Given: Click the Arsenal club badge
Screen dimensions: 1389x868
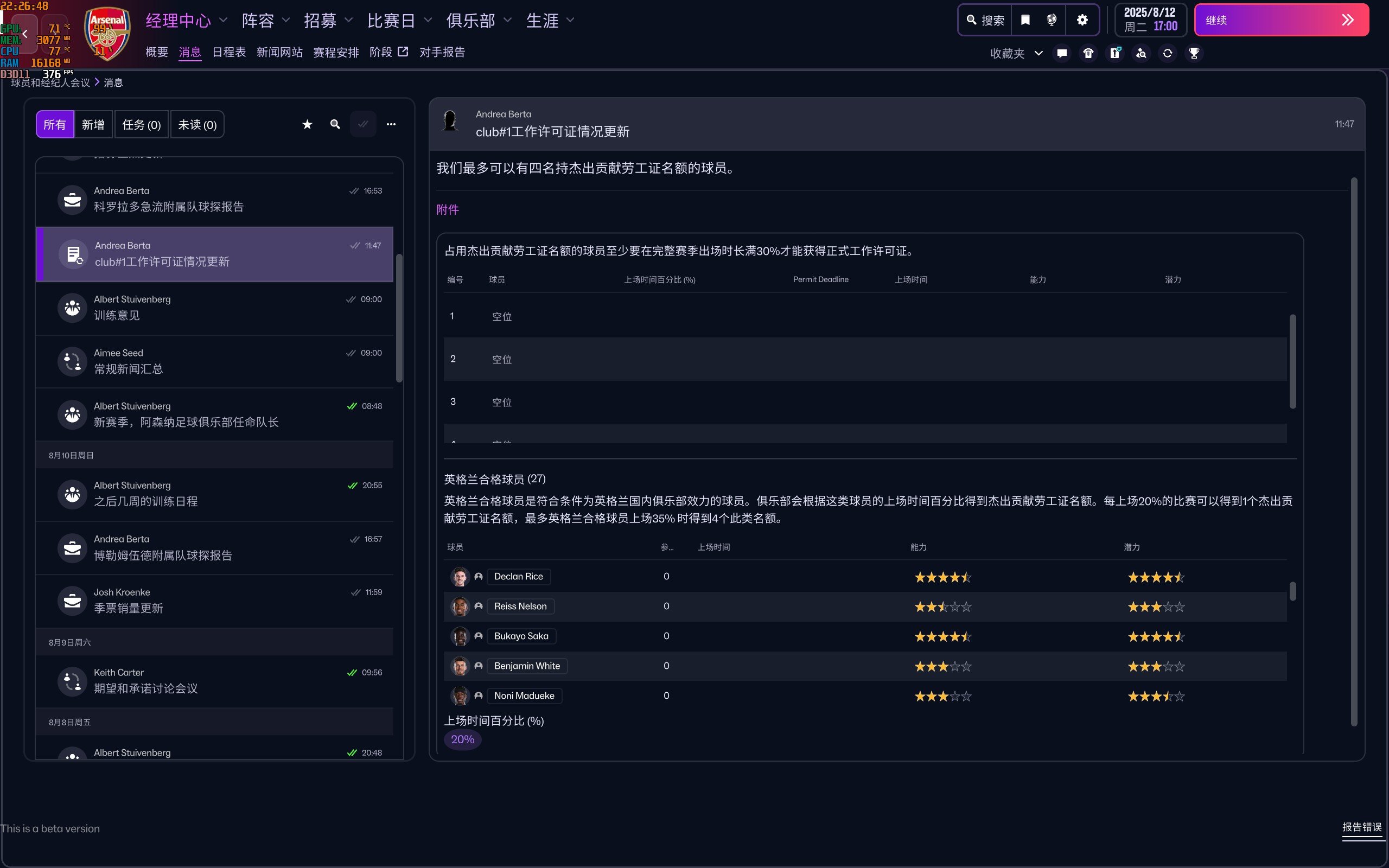Looking at the screenshot, I should [x=107, y=34].
